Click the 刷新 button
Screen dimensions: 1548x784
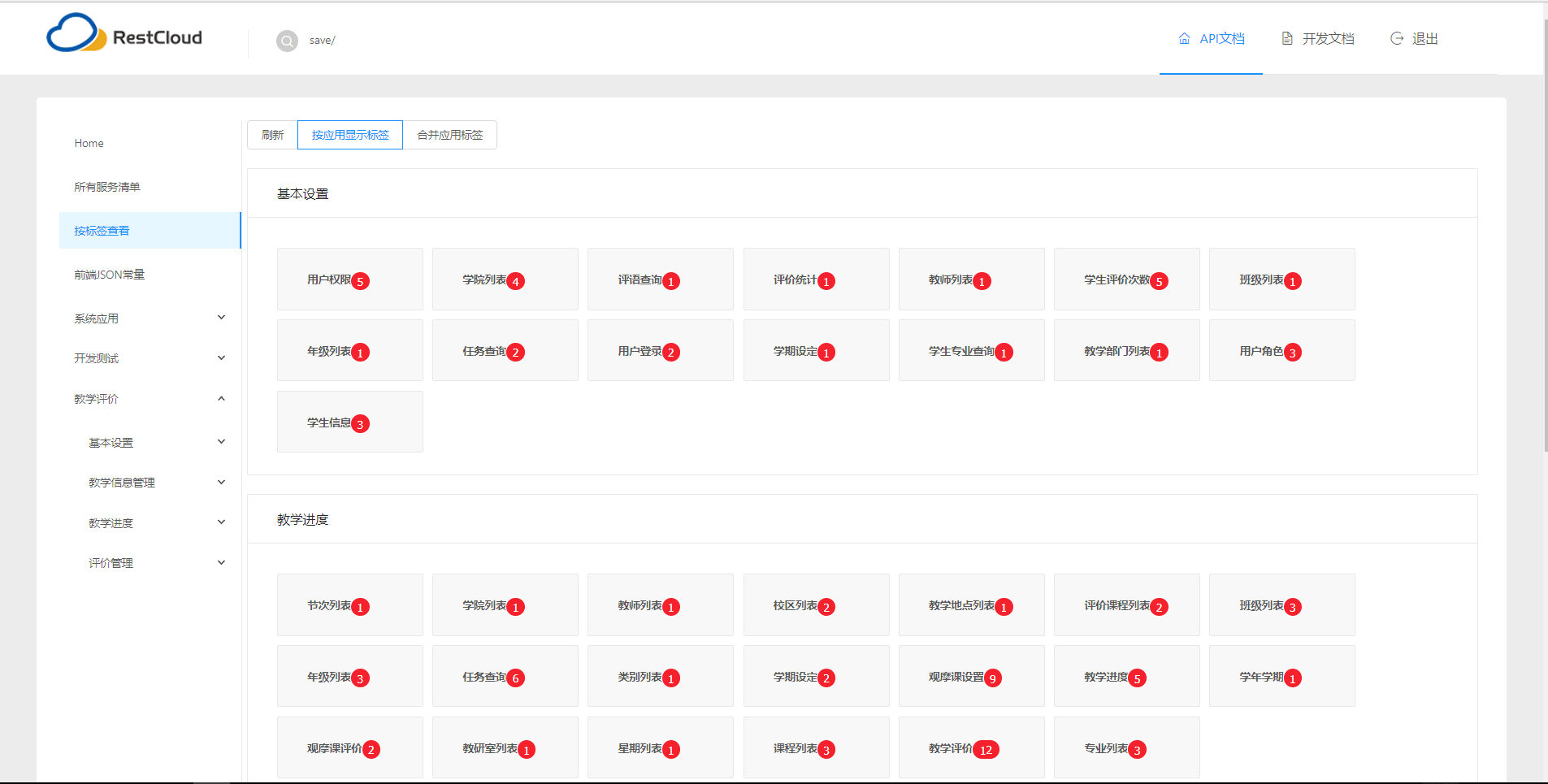pos(272,135)
